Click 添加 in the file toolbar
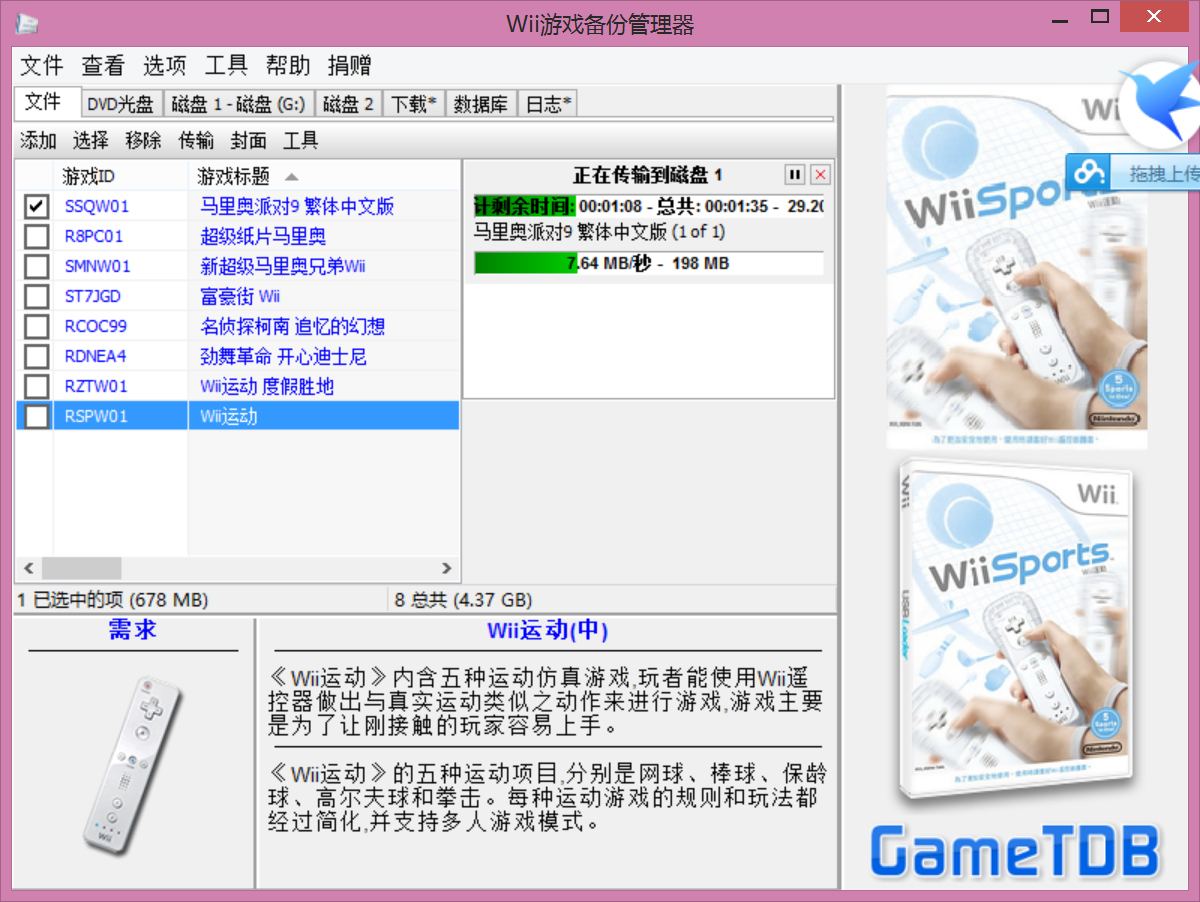 coord(39,141)
